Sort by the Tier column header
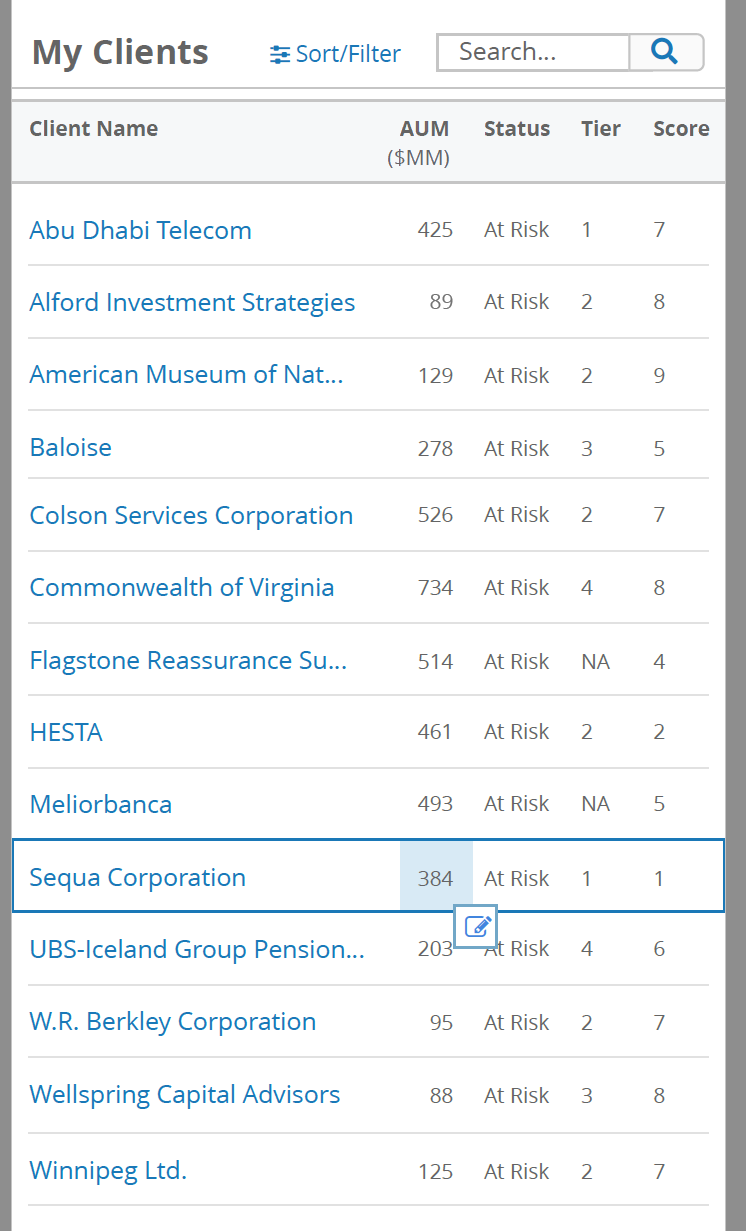 [601, 128]
